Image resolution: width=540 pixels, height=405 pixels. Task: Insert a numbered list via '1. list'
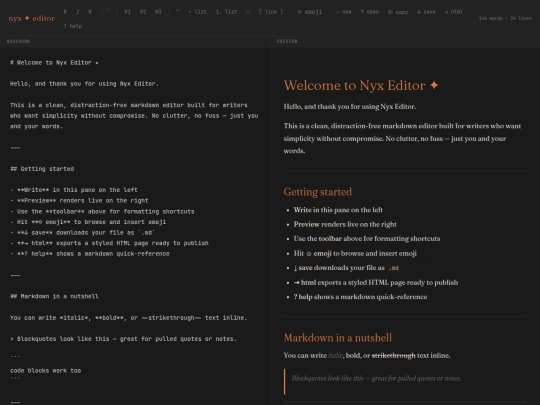tap(226, 12)
